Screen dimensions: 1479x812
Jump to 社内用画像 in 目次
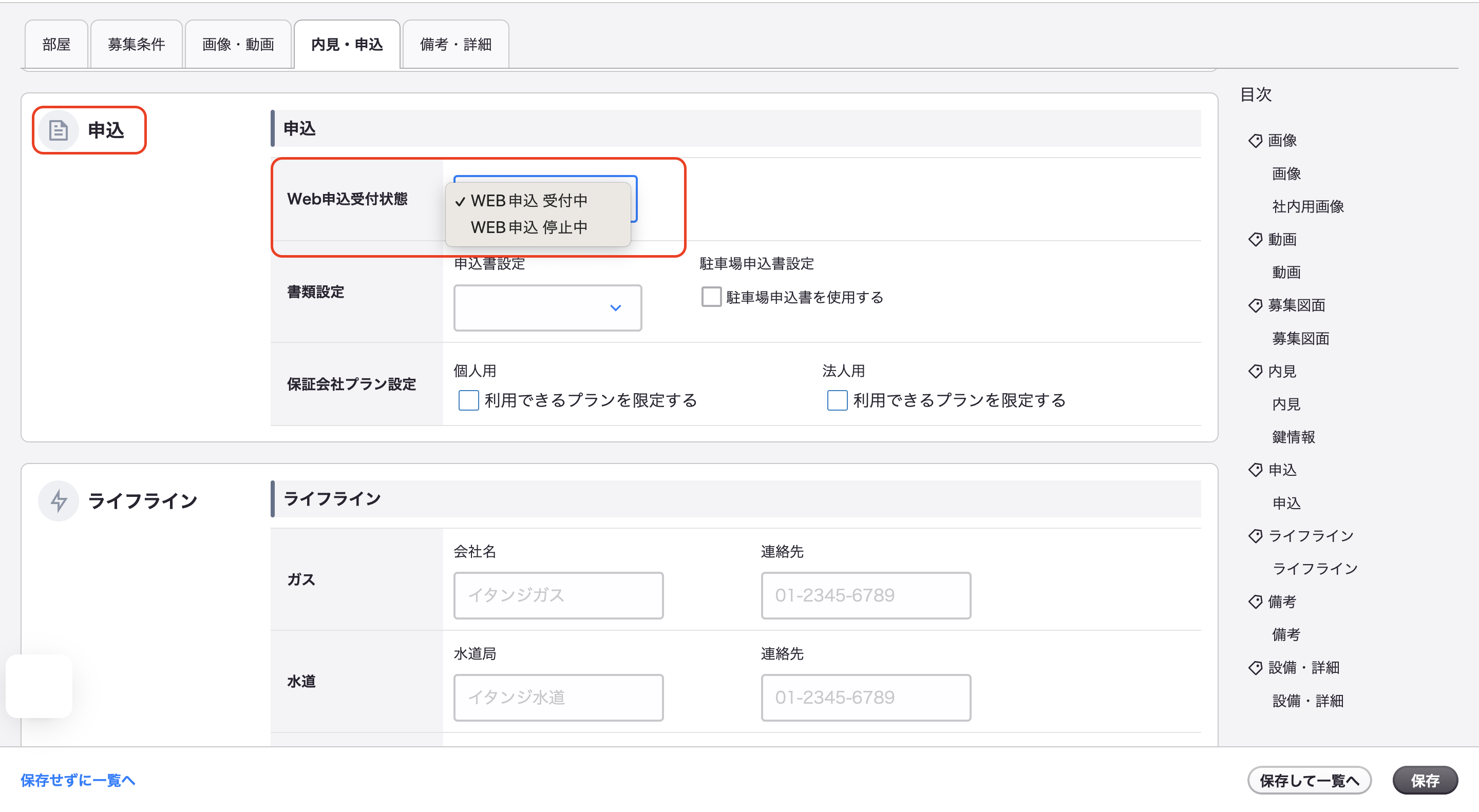[x=1308, y=206]
